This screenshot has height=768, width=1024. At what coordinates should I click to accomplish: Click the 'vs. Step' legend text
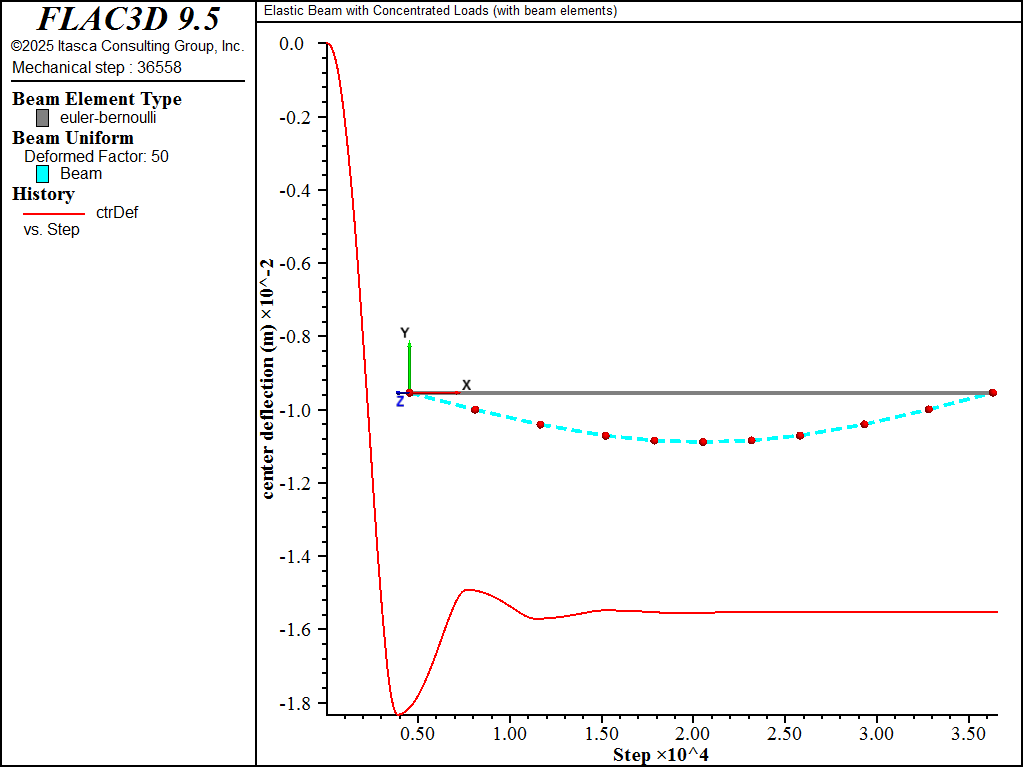(x=52, y=230)
